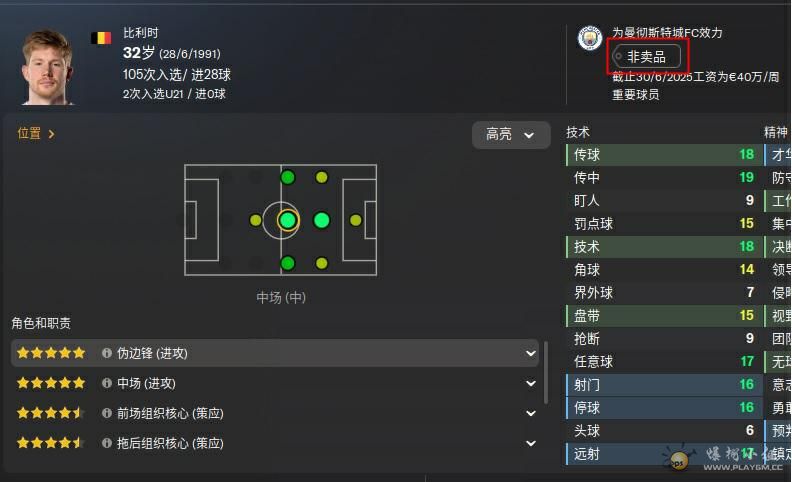Open the 位置 positions link
Image resolution: width=792 pixels, height=482 pixels.
pos(36,133)
